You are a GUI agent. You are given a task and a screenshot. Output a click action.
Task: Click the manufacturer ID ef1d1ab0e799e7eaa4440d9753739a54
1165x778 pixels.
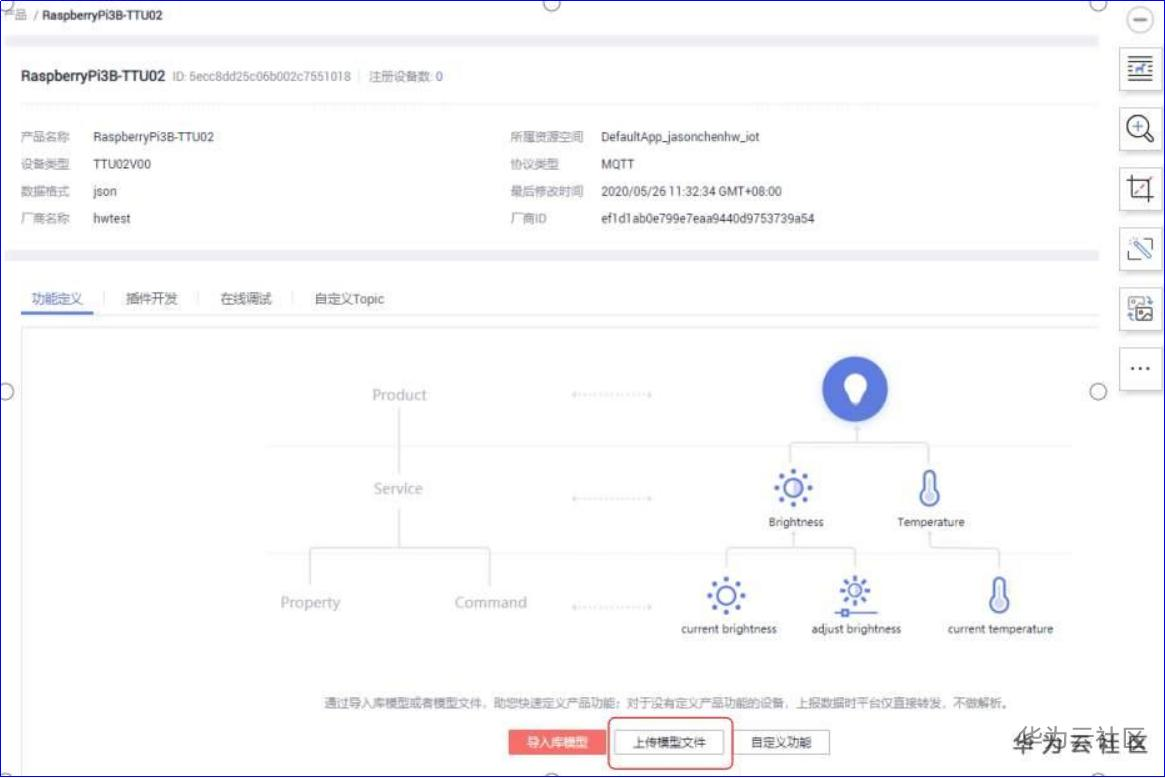click(x=707, y=218)
